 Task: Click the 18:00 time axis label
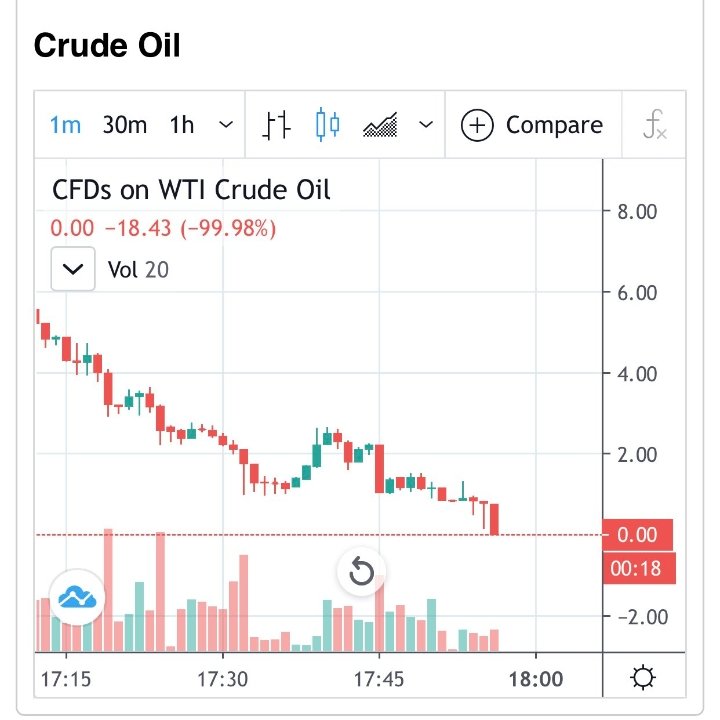pos(536,680)
